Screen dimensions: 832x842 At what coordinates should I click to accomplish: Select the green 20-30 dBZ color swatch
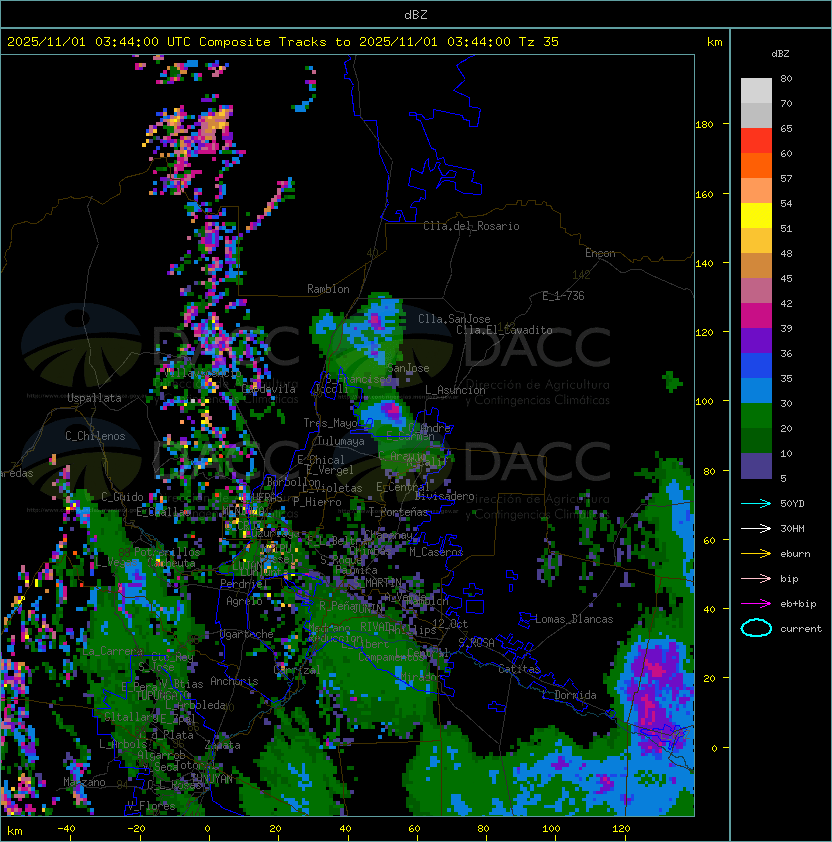point(756,416)
